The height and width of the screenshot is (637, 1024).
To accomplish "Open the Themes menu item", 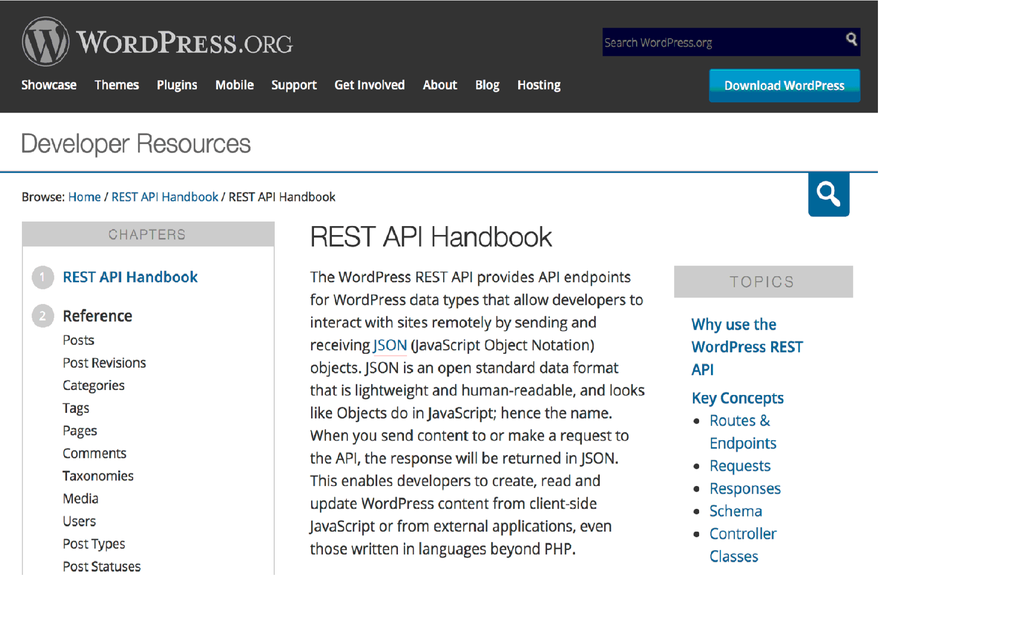I will tap(117, 85).
